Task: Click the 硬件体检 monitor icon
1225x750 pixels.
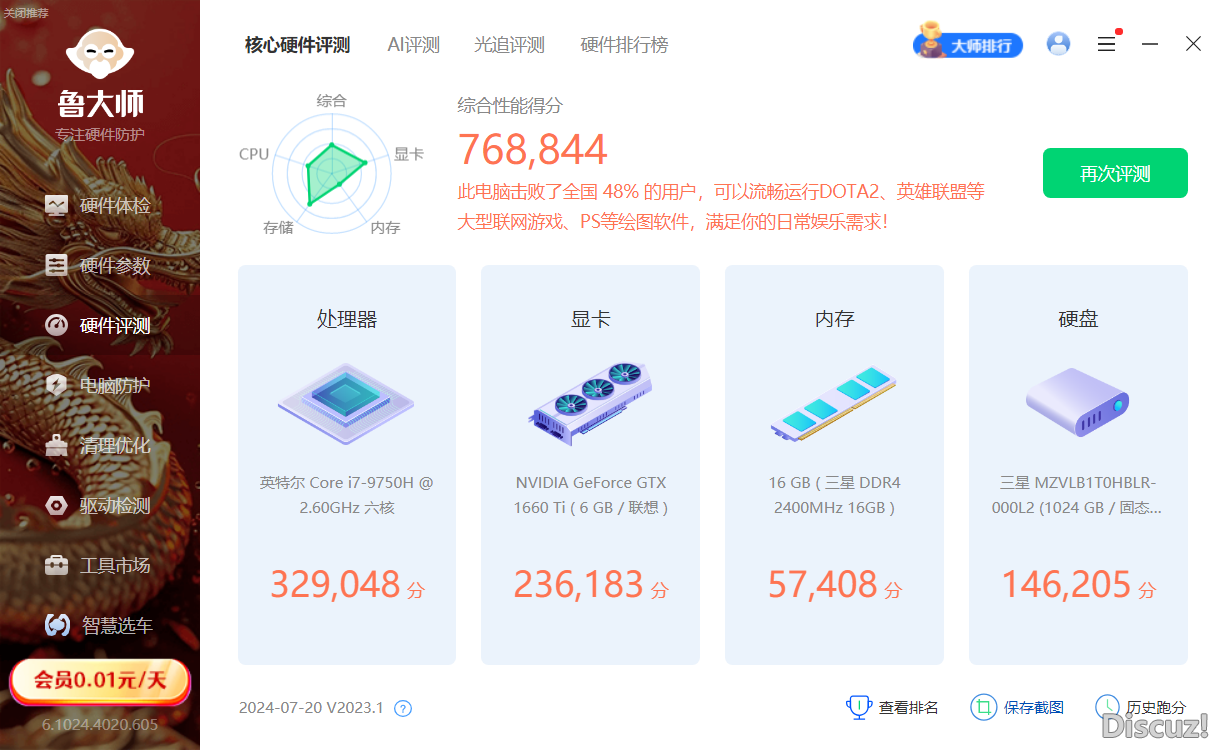Action: 57,206
